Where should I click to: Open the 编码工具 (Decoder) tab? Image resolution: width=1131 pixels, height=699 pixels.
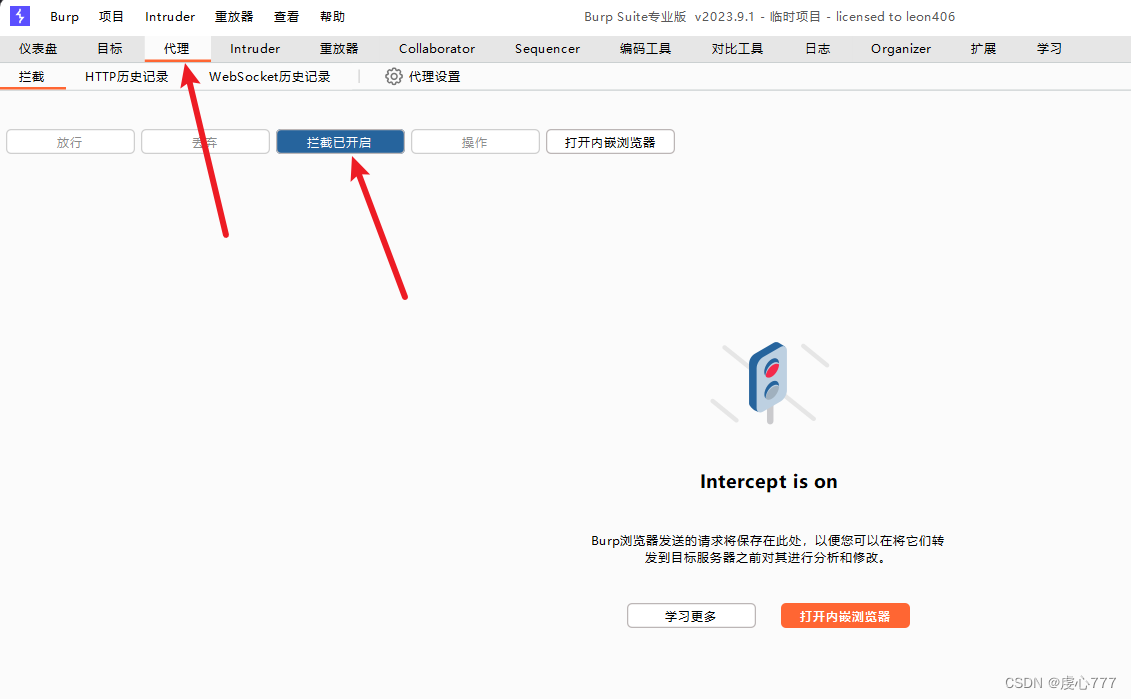click(644, 48)
